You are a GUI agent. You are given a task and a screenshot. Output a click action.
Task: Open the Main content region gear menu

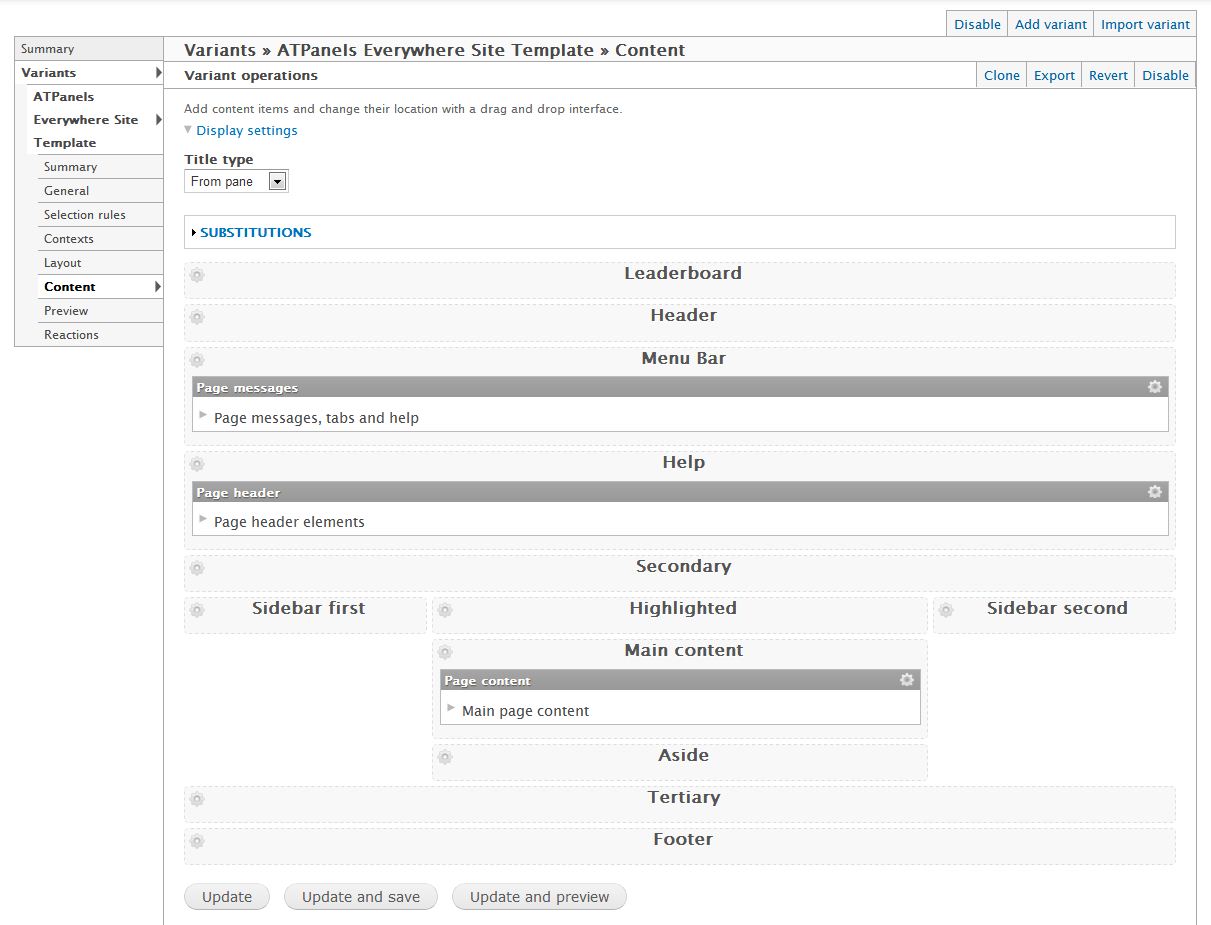[445, 652]
